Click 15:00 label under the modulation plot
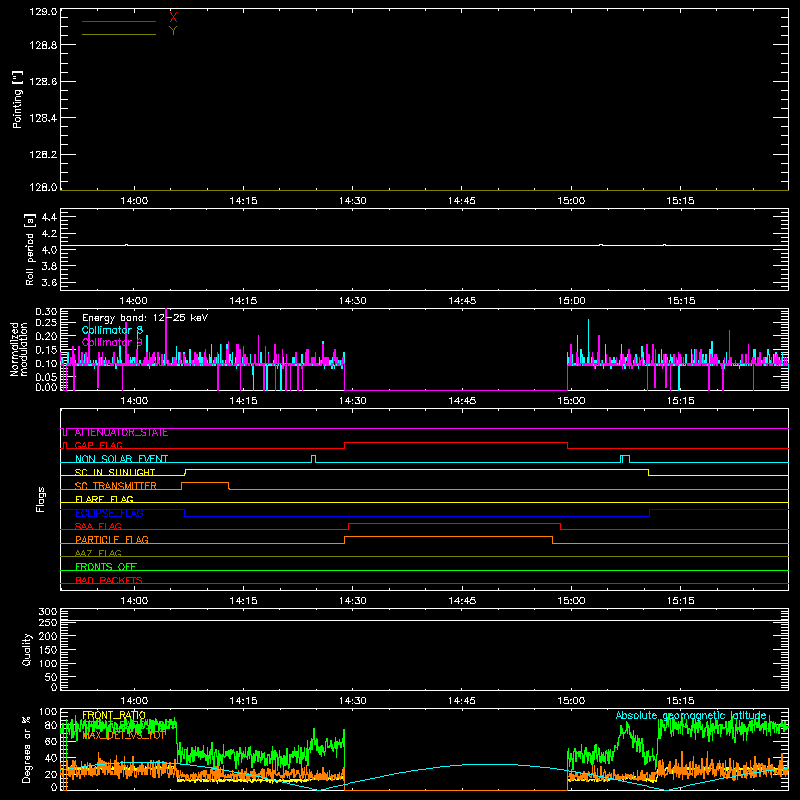Viewport: 800px width, 800px height. [x=571, y=401]
